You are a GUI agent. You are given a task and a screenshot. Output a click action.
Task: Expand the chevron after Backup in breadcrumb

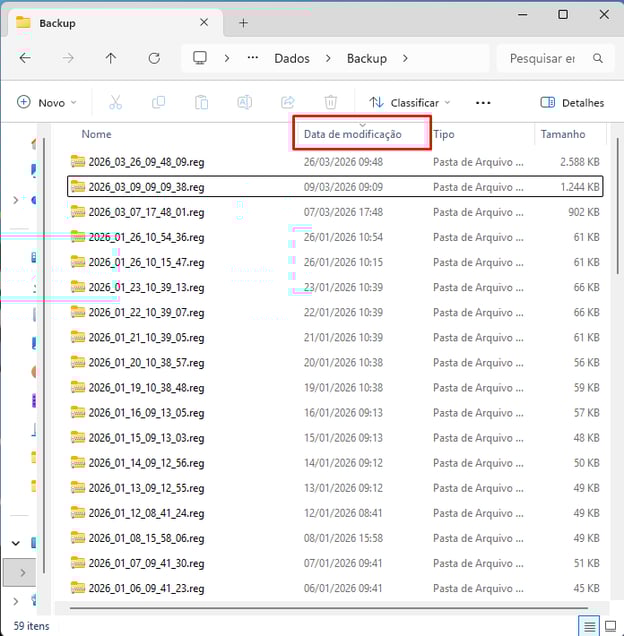[x=405, y=59]
